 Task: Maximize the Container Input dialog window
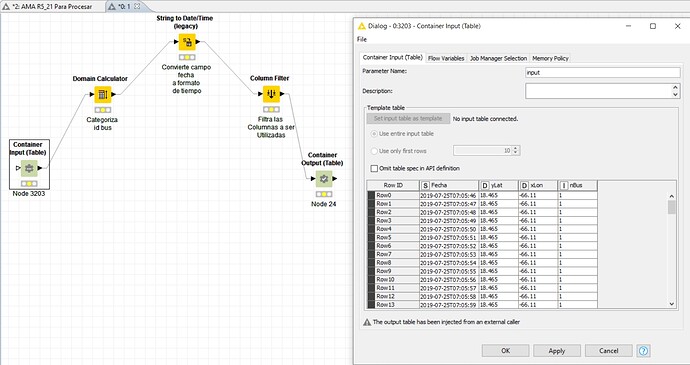pyautogui.click(x=653, y=26)
